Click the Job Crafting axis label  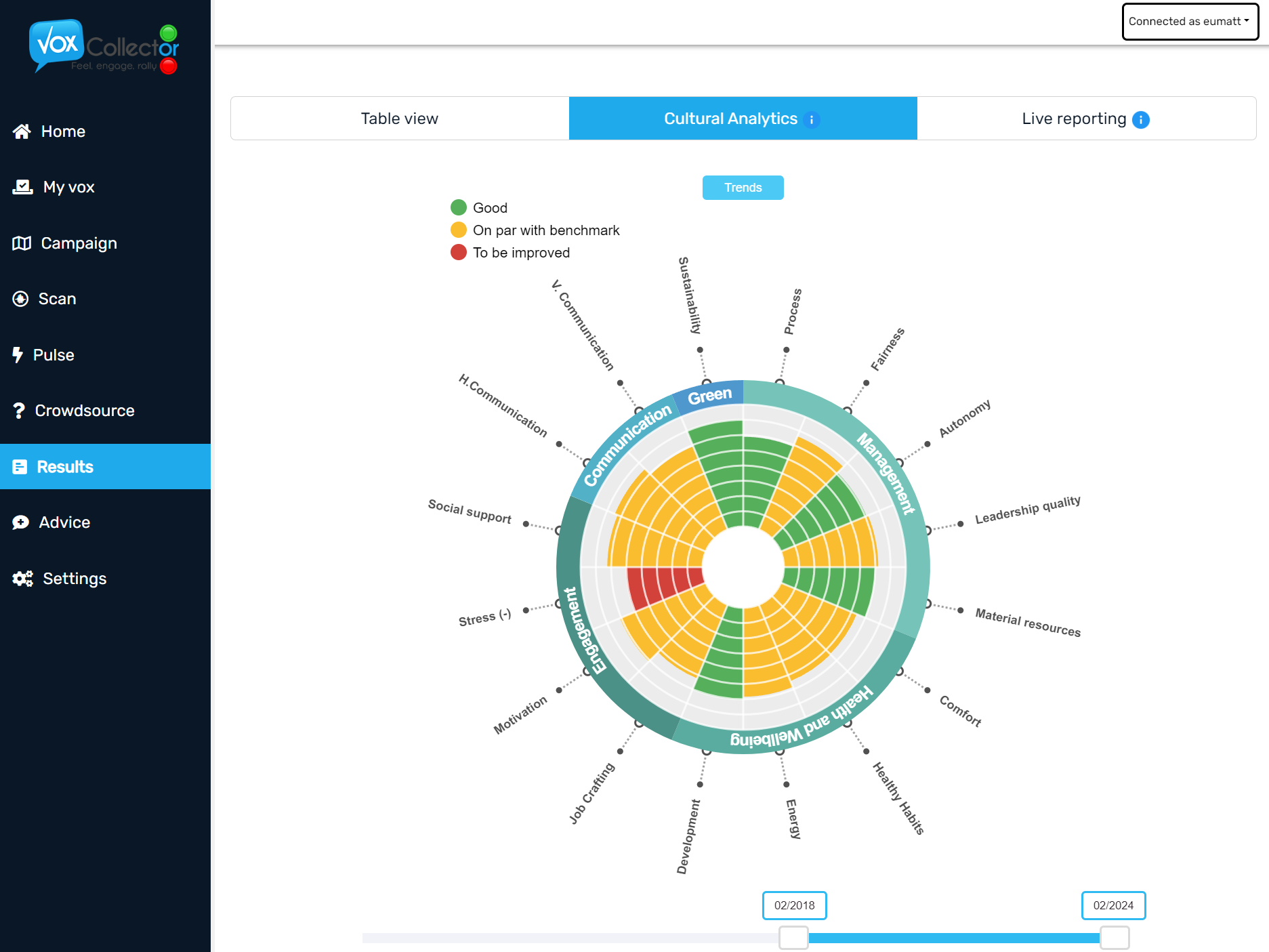tap(592, 793)
